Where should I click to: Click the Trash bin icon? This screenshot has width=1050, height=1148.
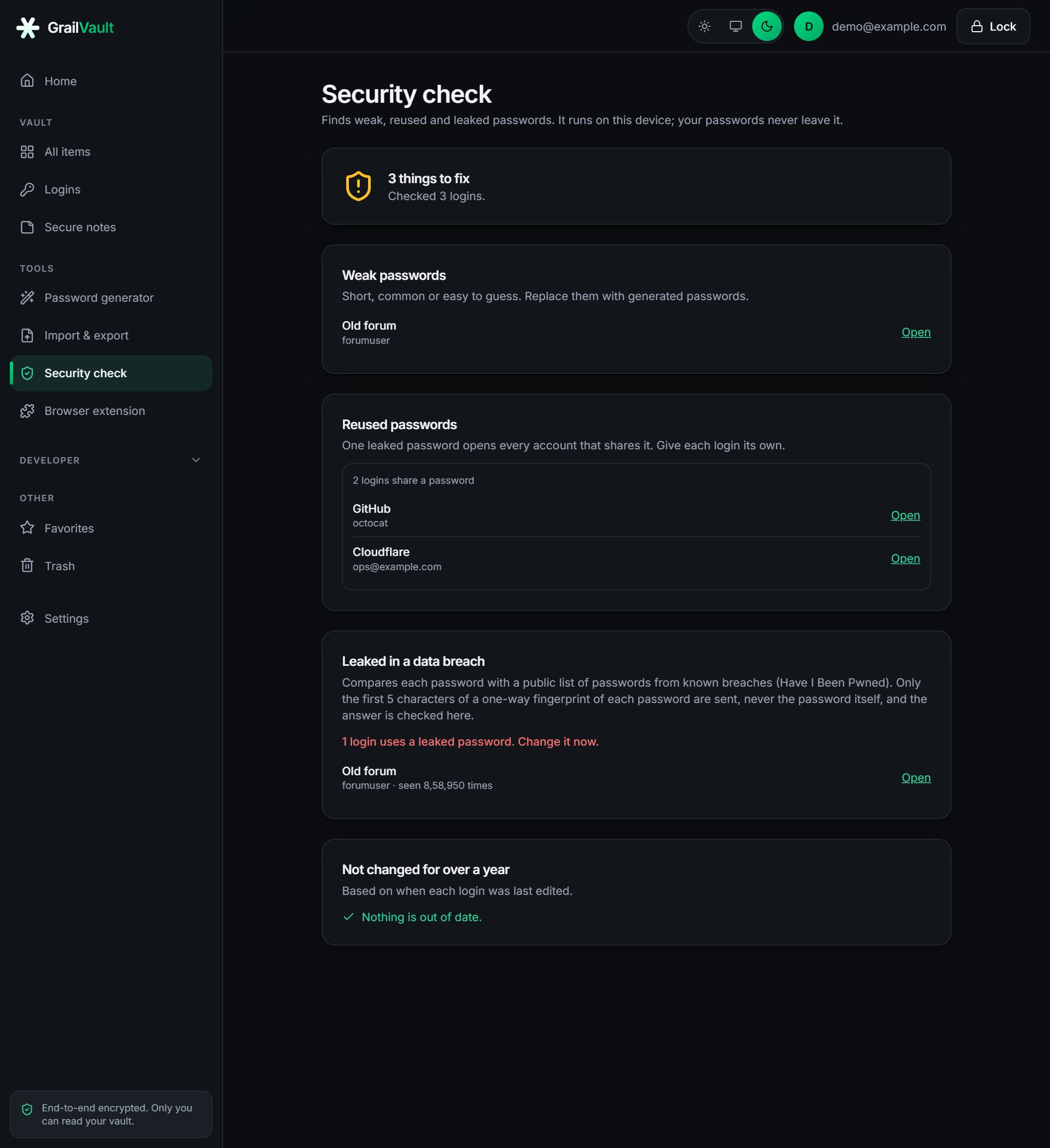coord(27,566)
